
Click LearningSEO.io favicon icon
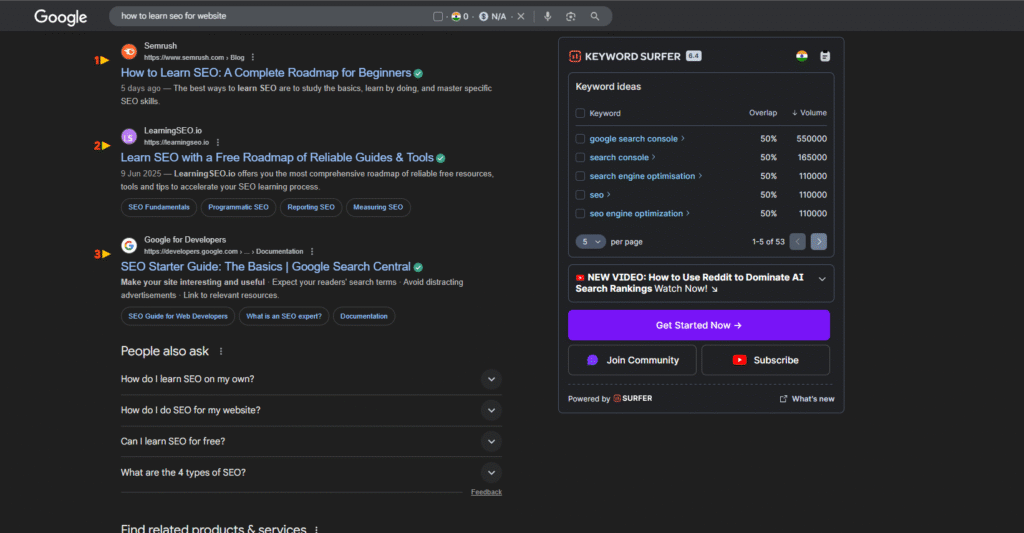point(129,136)
